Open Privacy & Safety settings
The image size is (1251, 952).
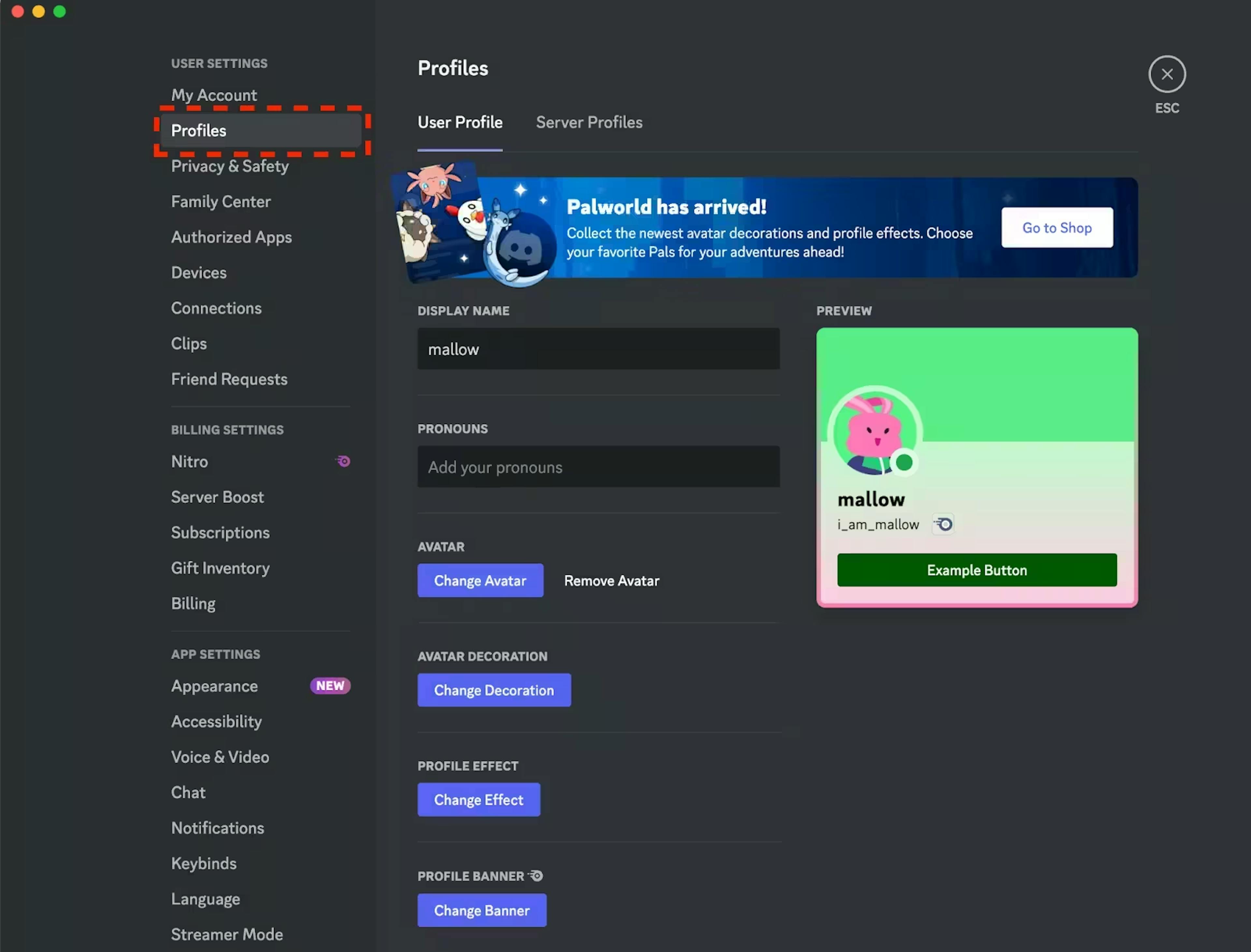pyautogui.click(x=230, y=166)
